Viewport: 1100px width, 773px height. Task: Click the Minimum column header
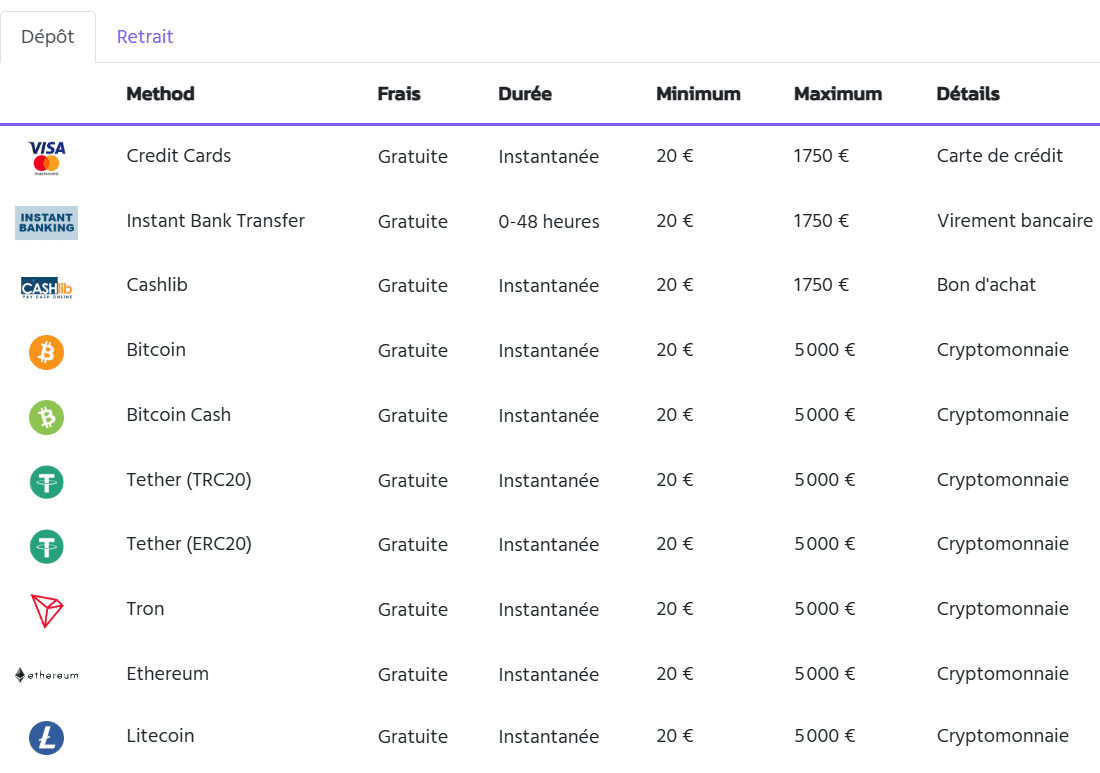[698, 93]
